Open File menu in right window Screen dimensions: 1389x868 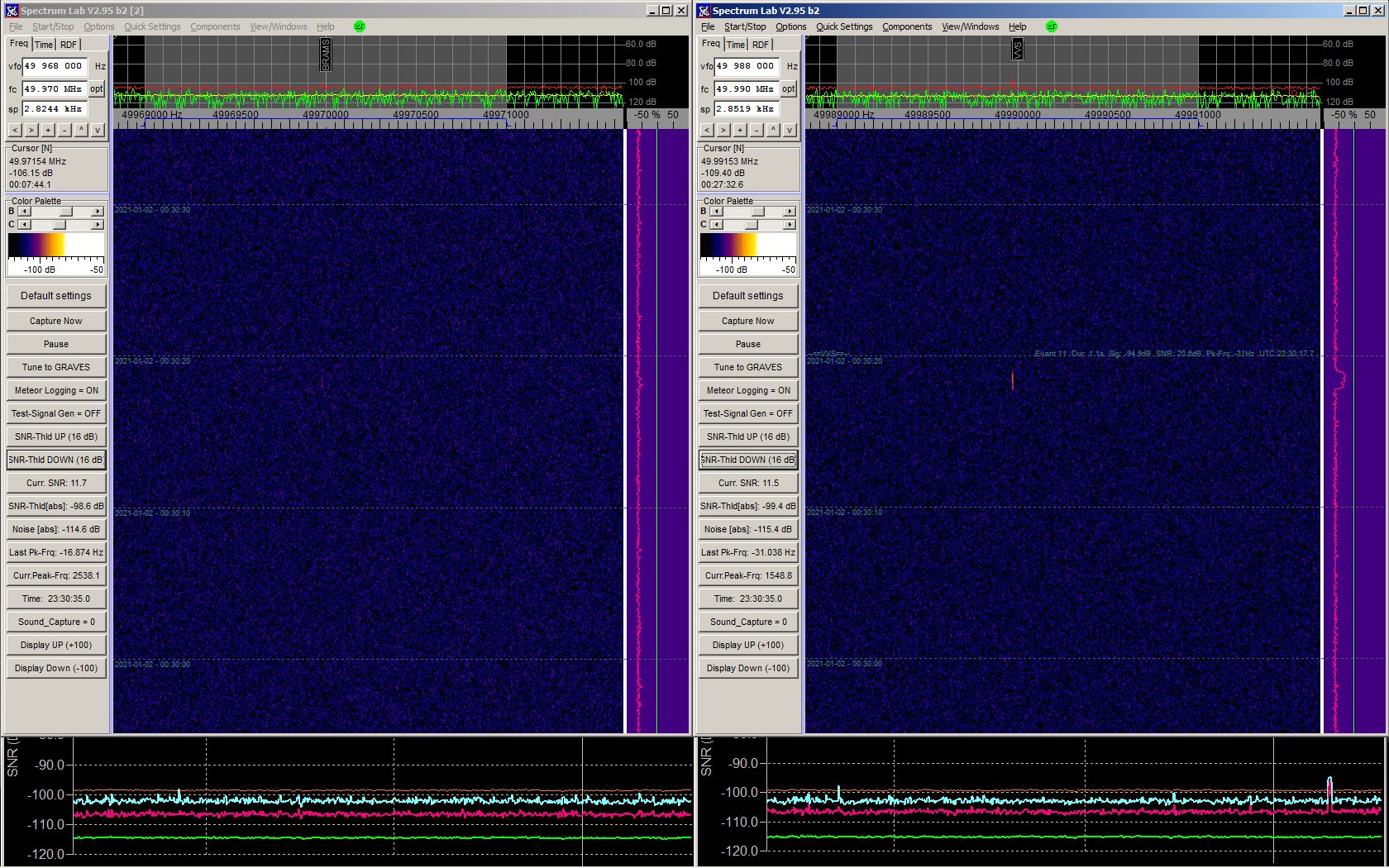pyautogui.click(x=708, y=26)
